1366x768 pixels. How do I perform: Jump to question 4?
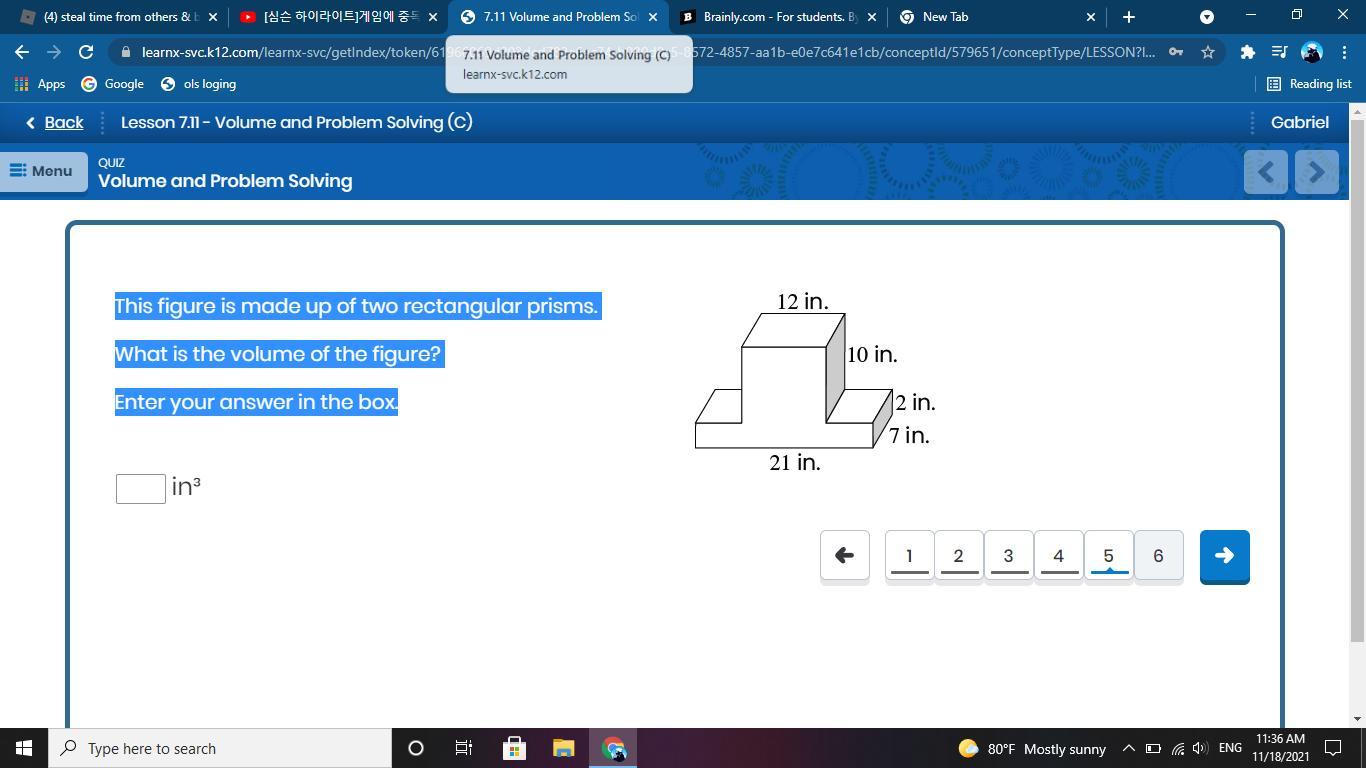tap(1059, 555)
